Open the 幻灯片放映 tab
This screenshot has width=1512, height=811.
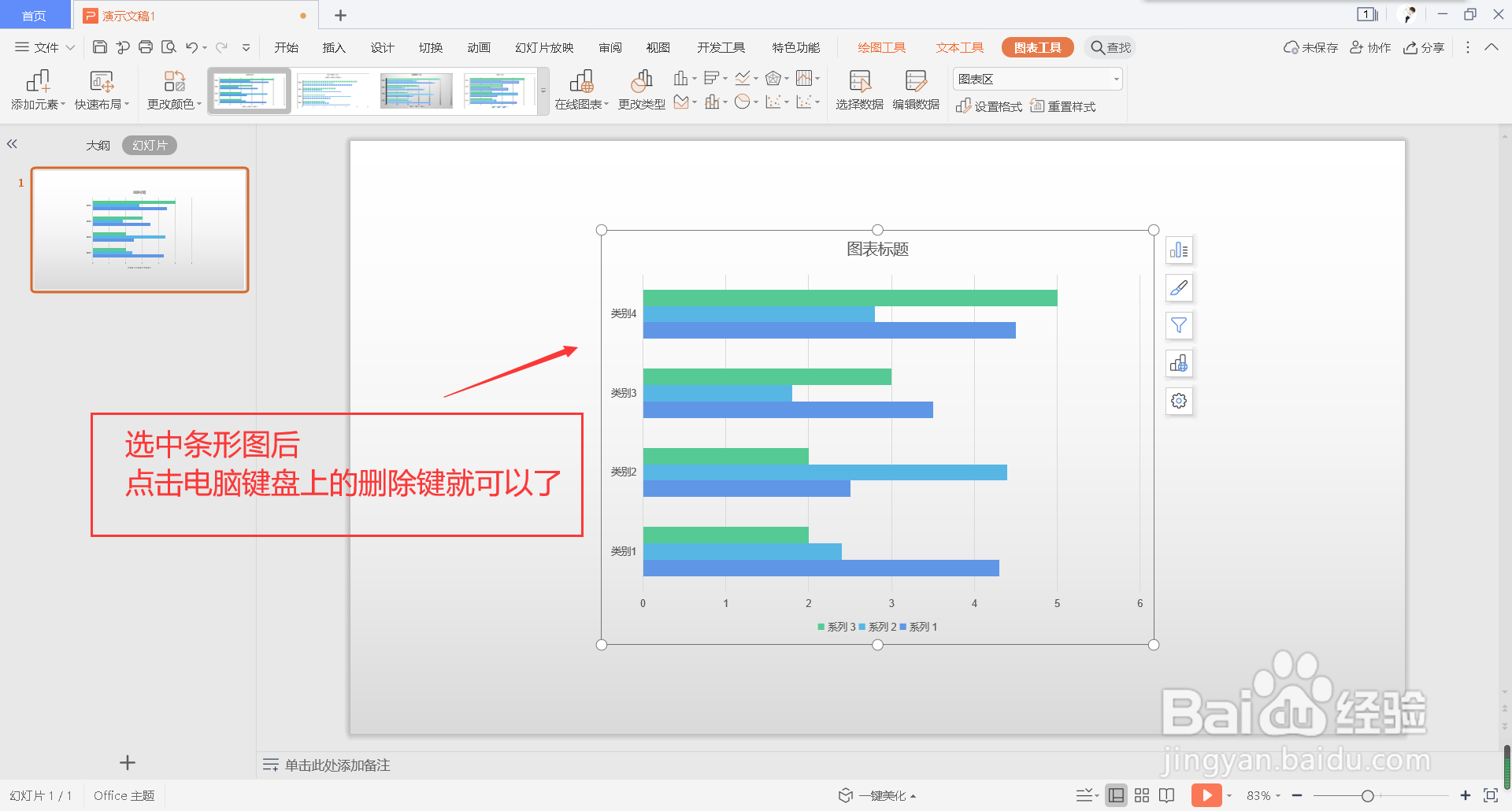(544, 47)
